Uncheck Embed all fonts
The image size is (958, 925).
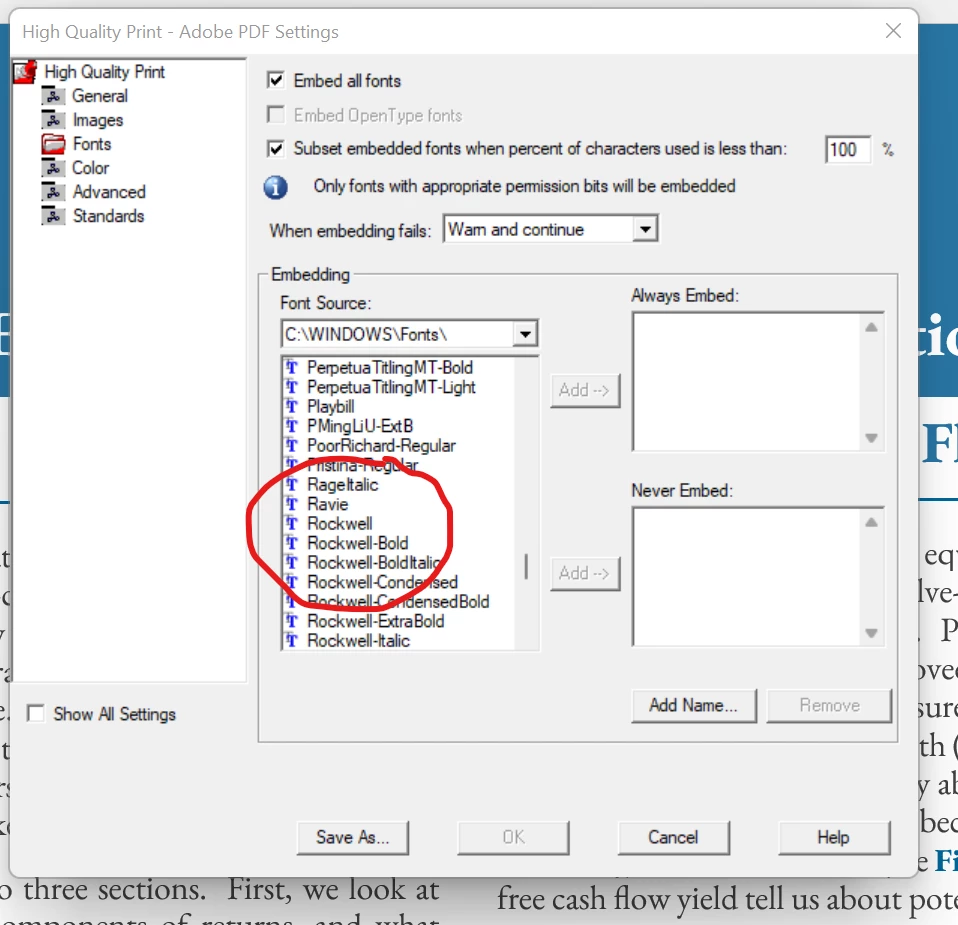tap(276, 80)
